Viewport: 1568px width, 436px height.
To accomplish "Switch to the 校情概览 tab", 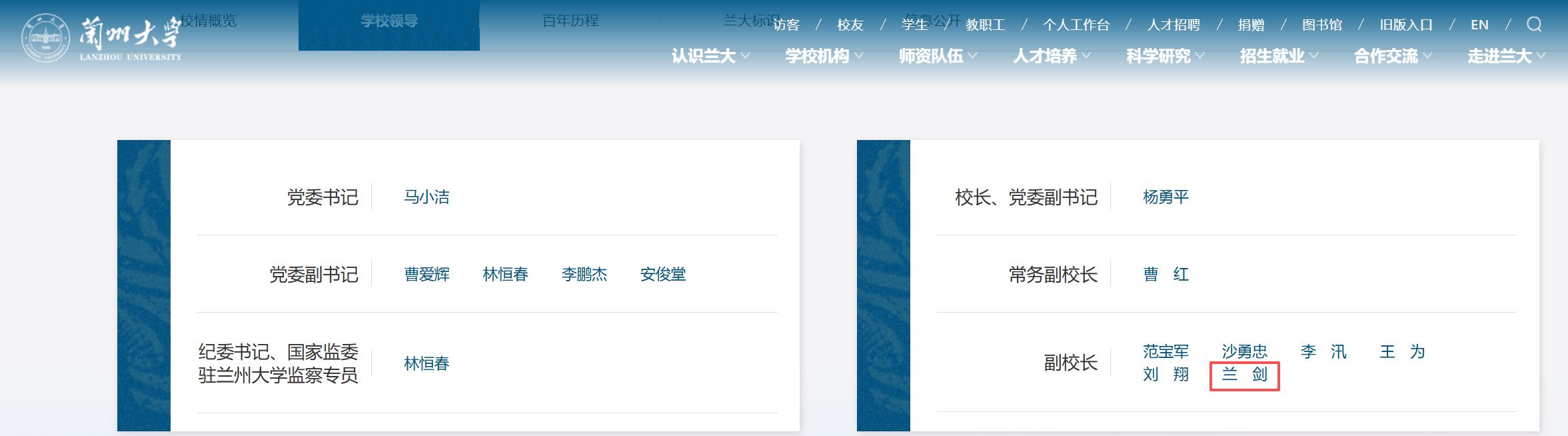I will (x=209, y=21).
